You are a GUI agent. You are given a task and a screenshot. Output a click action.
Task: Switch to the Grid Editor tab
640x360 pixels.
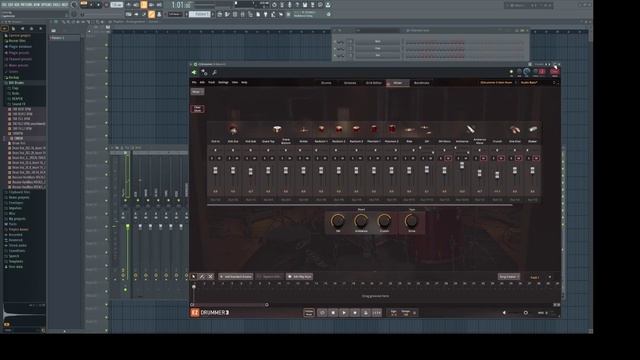click(x=373, y=83)
